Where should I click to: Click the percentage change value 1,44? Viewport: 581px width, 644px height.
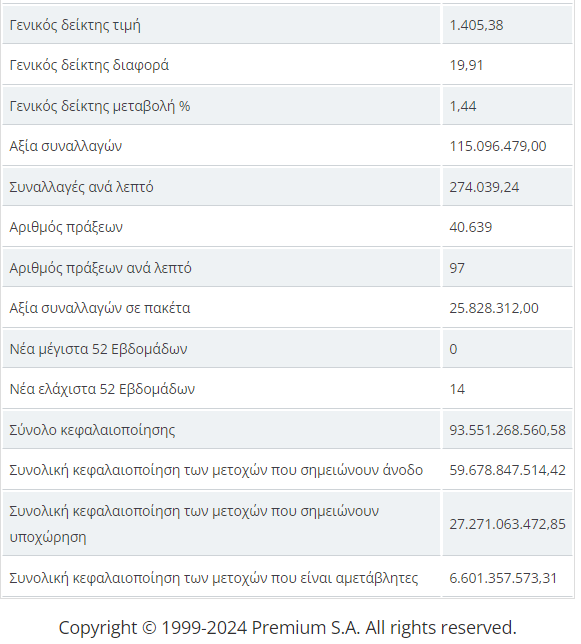pos(463,106)
